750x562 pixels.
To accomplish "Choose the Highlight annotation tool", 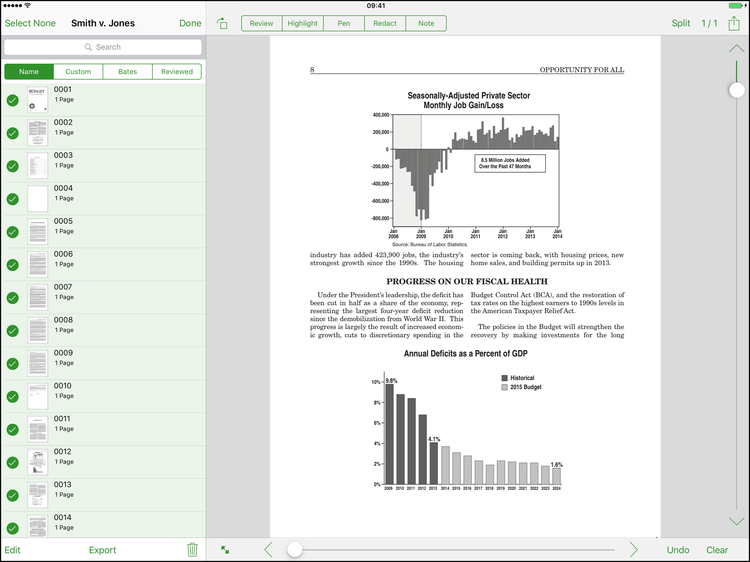I will [302, 23].
